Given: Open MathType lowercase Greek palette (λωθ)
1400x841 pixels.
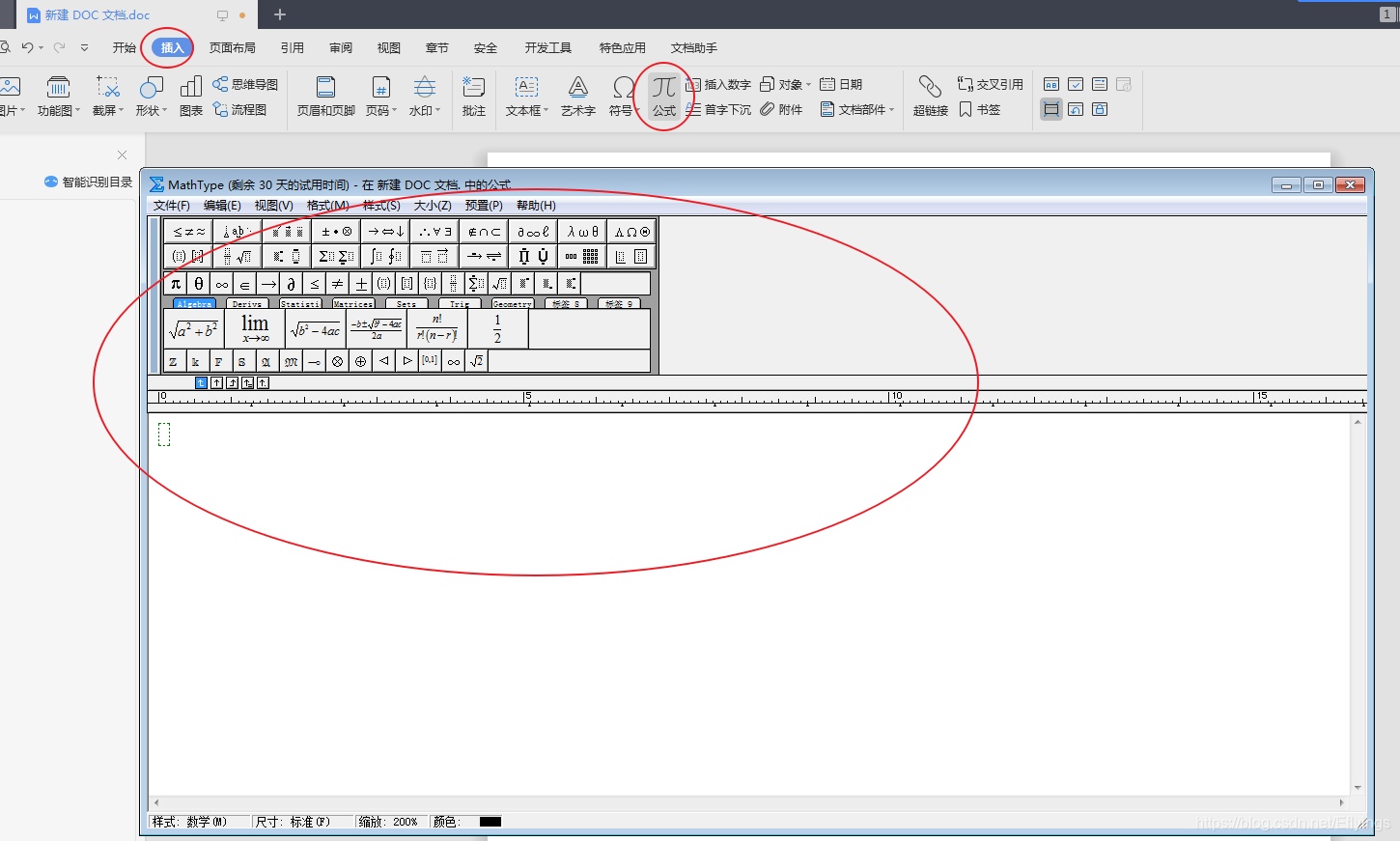Looking at the screenshot, I should (582, 232).
